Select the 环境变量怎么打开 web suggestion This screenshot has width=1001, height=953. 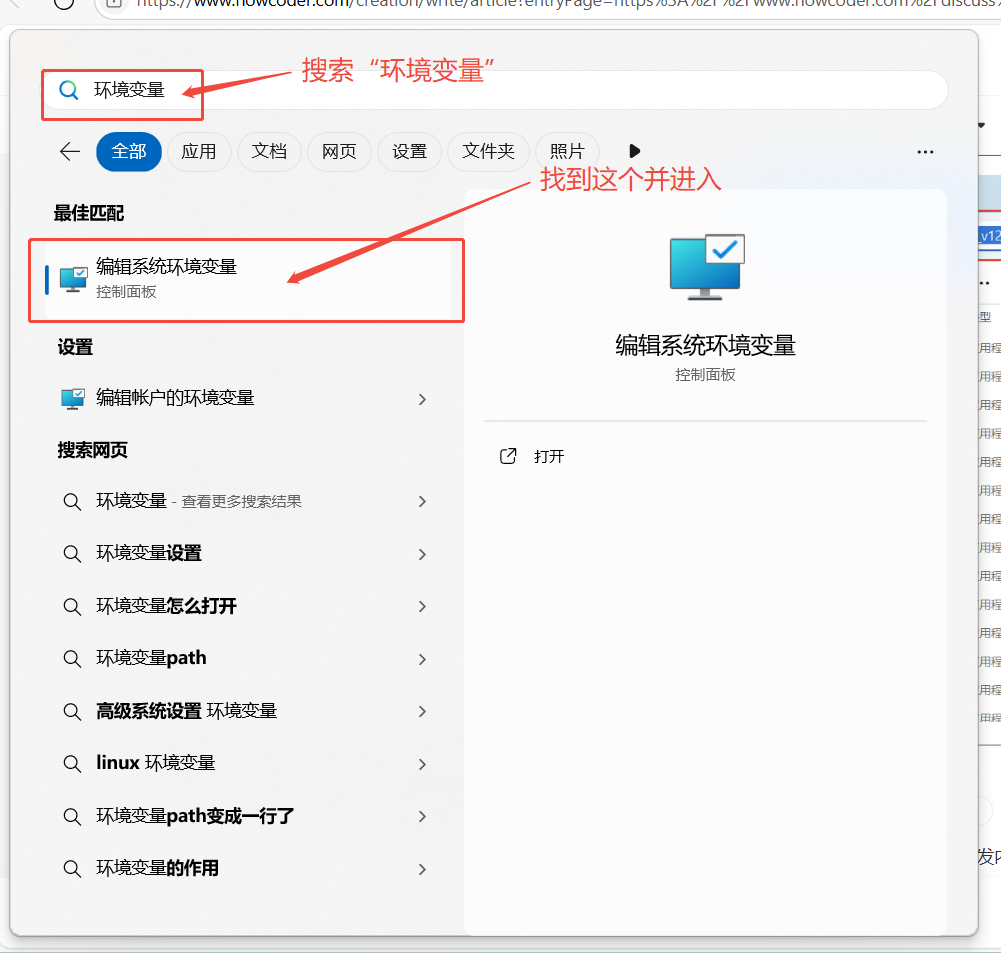coord(166,605)
